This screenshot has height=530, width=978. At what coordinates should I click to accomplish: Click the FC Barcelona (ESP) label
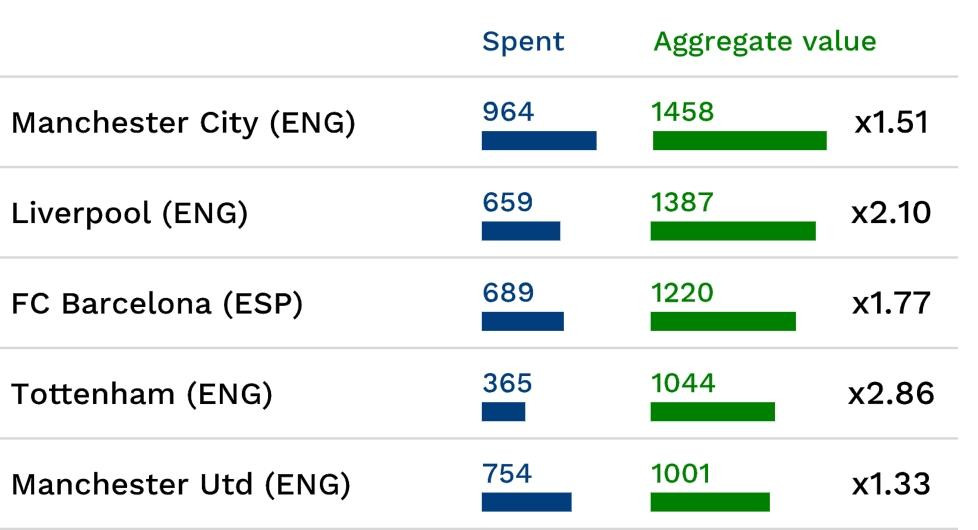point(156,304)
